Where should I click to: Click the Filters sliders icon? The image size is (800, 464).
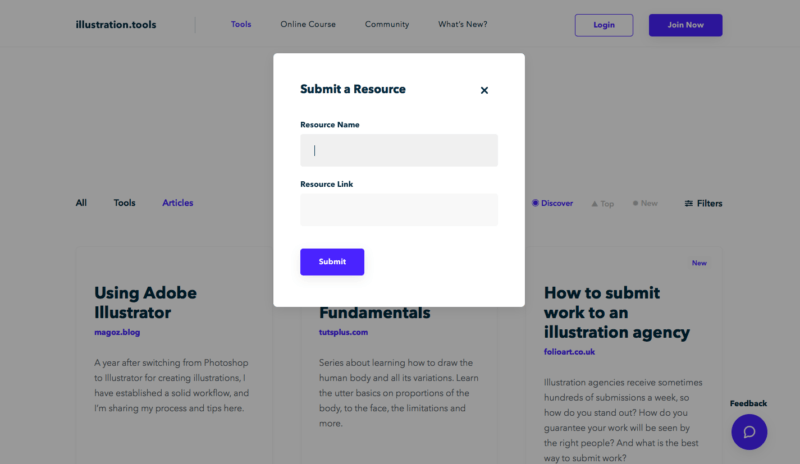point(688,203)
